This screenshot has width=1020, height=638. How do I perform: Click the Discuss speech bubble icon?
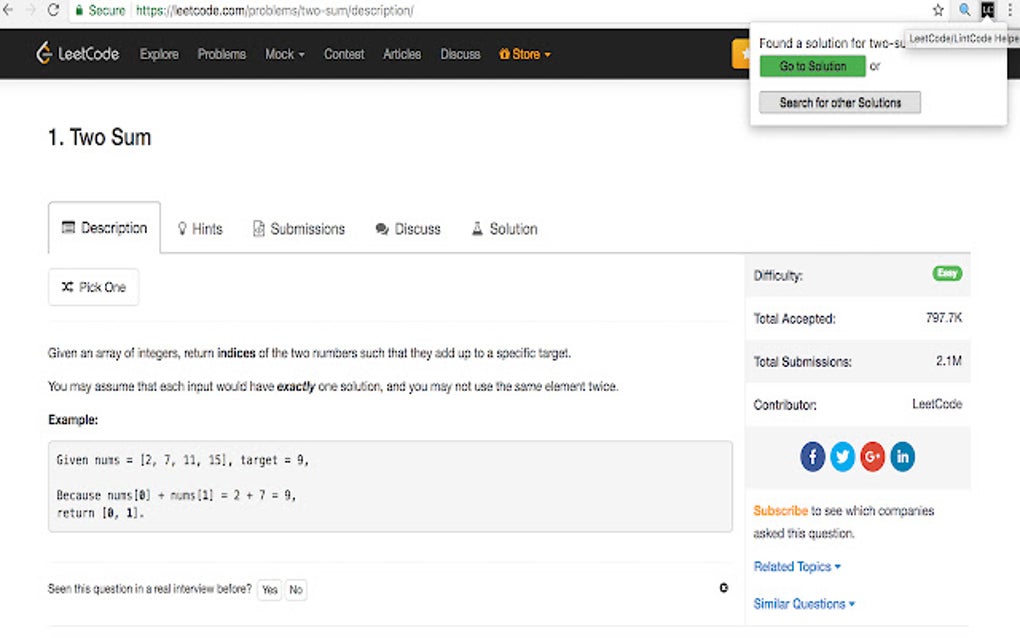click(381, 229)
